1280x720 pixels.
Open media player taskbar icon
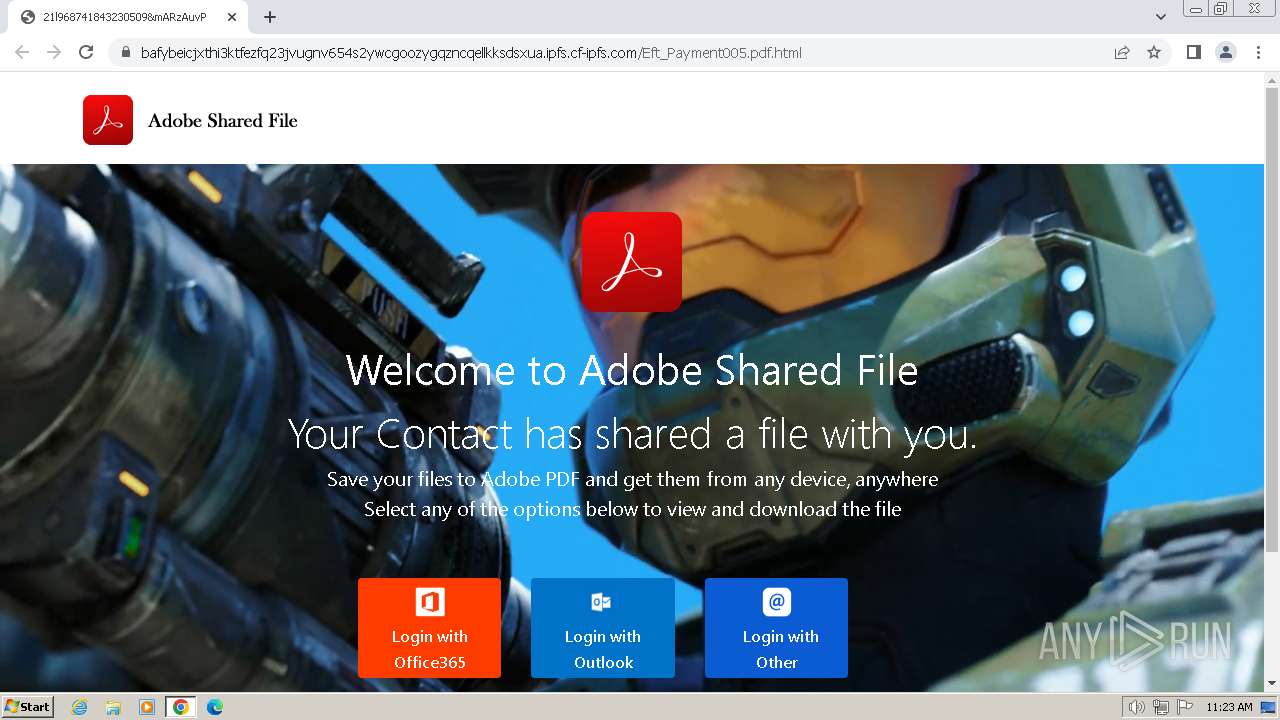point(147,707)
